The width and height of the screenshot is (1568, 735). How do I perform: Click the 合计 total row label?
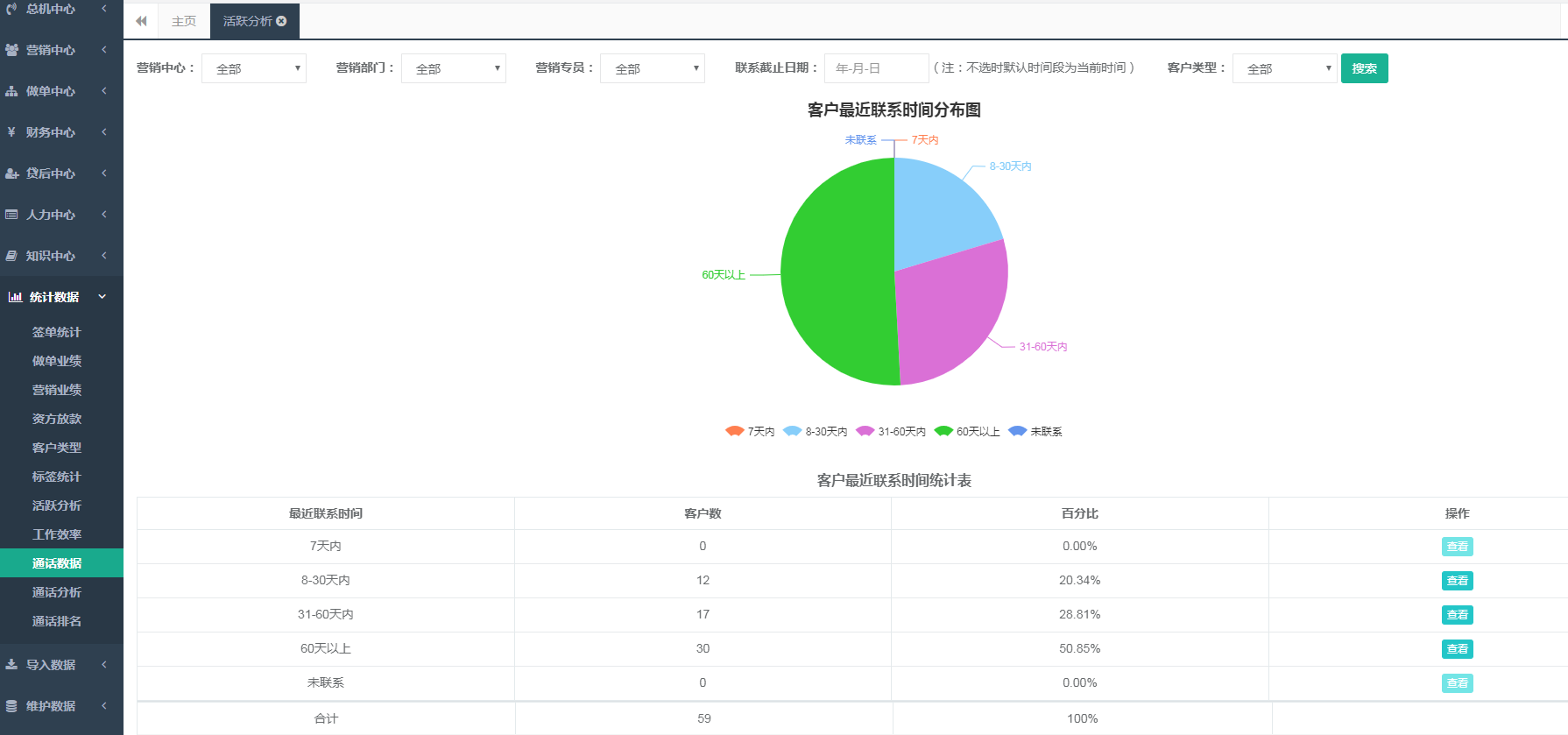[326, 718]
